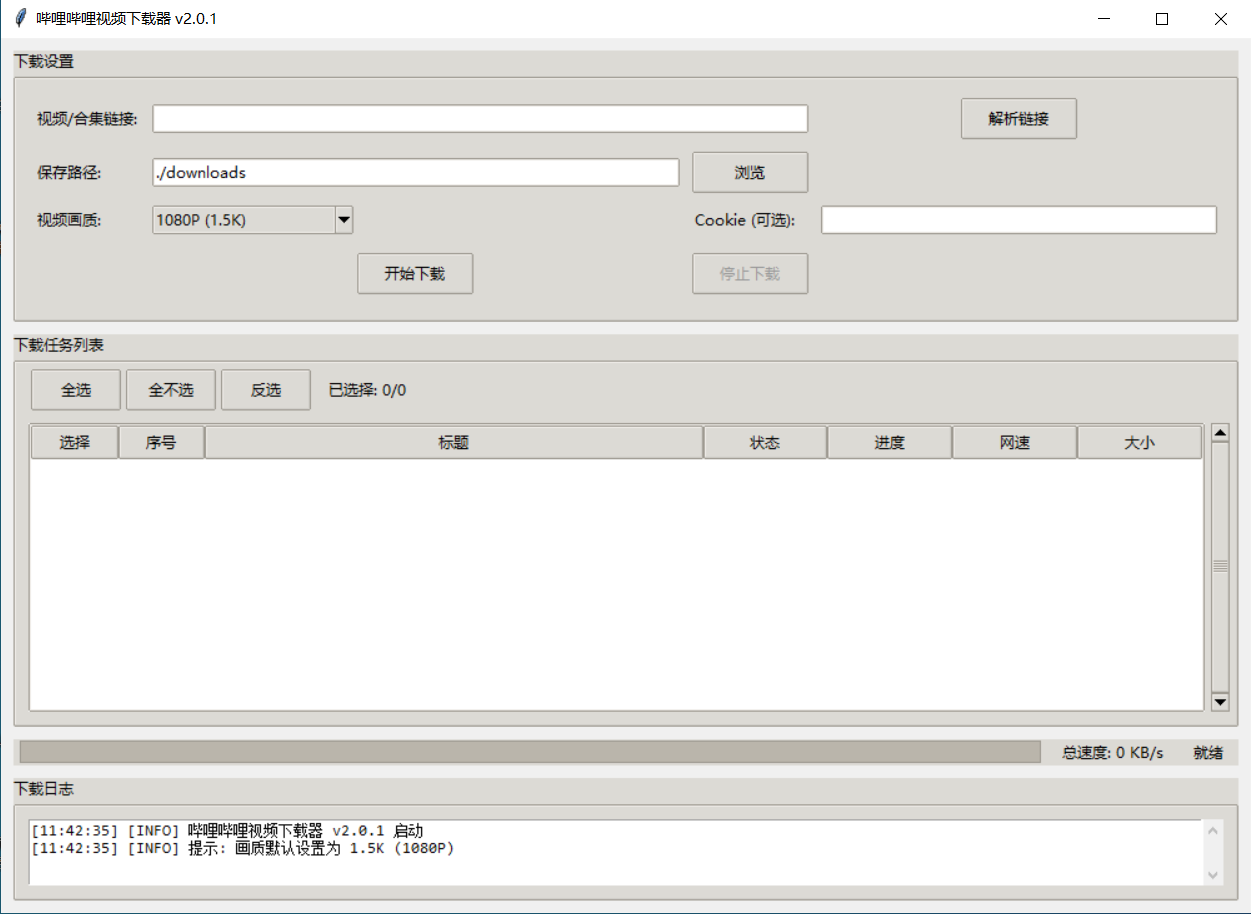Invert selection using 反选 button
1251x914 pixels.
pos(266,390)
